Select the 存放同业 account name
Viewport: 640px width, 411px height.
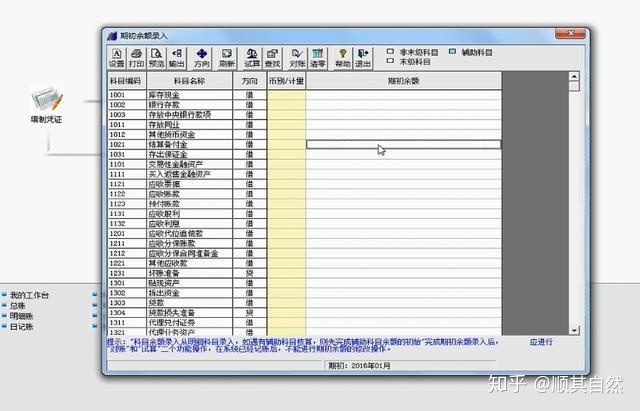pyautogui.click(x=164, y=124)
